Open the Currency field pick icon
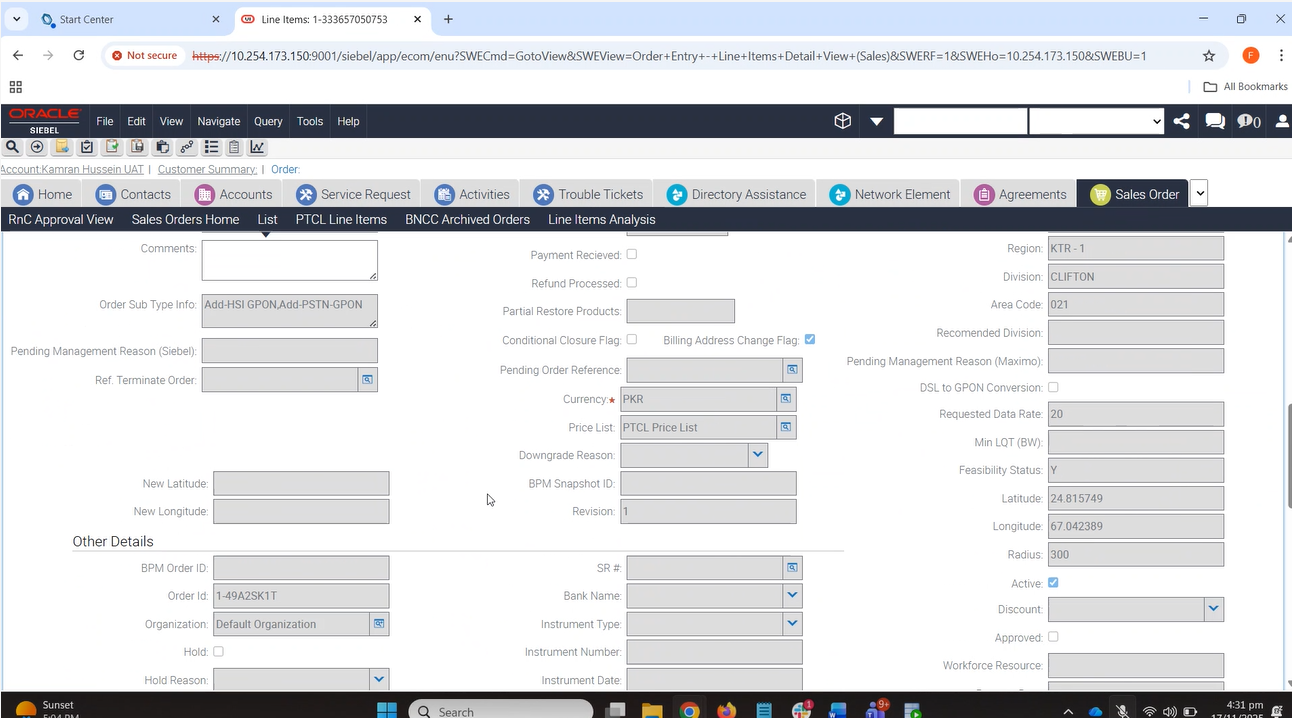 click(786, 399)
